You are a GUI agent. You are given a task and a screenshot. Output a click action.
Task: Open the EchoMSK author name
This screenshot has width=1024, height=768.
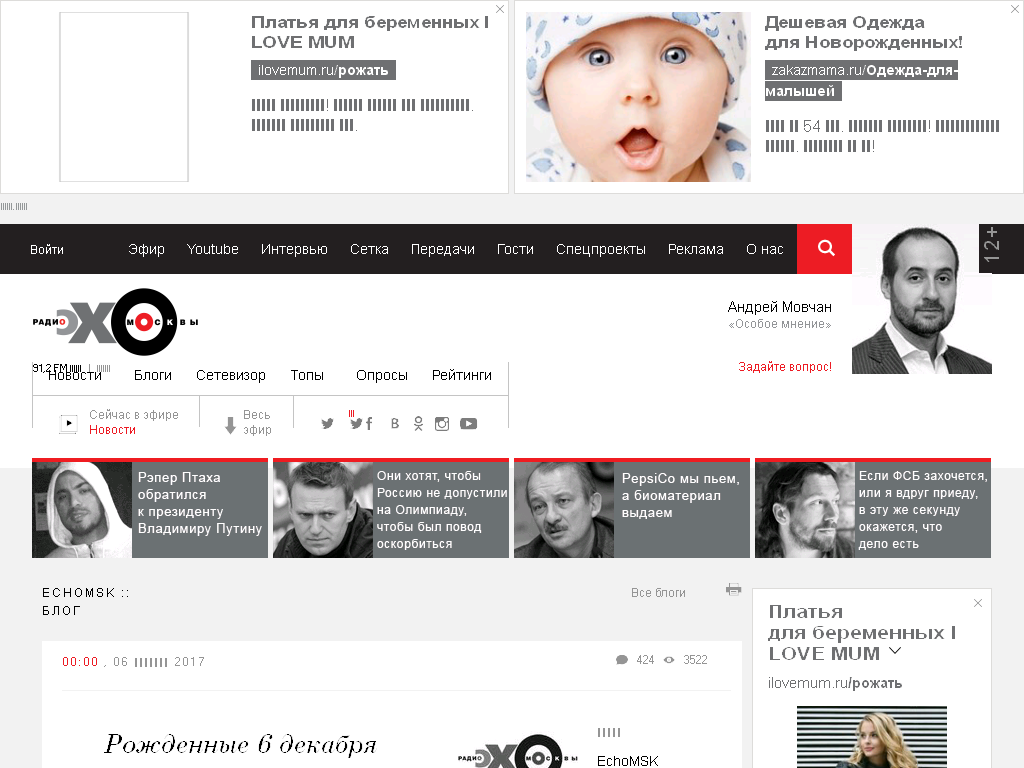coord(628,761)
